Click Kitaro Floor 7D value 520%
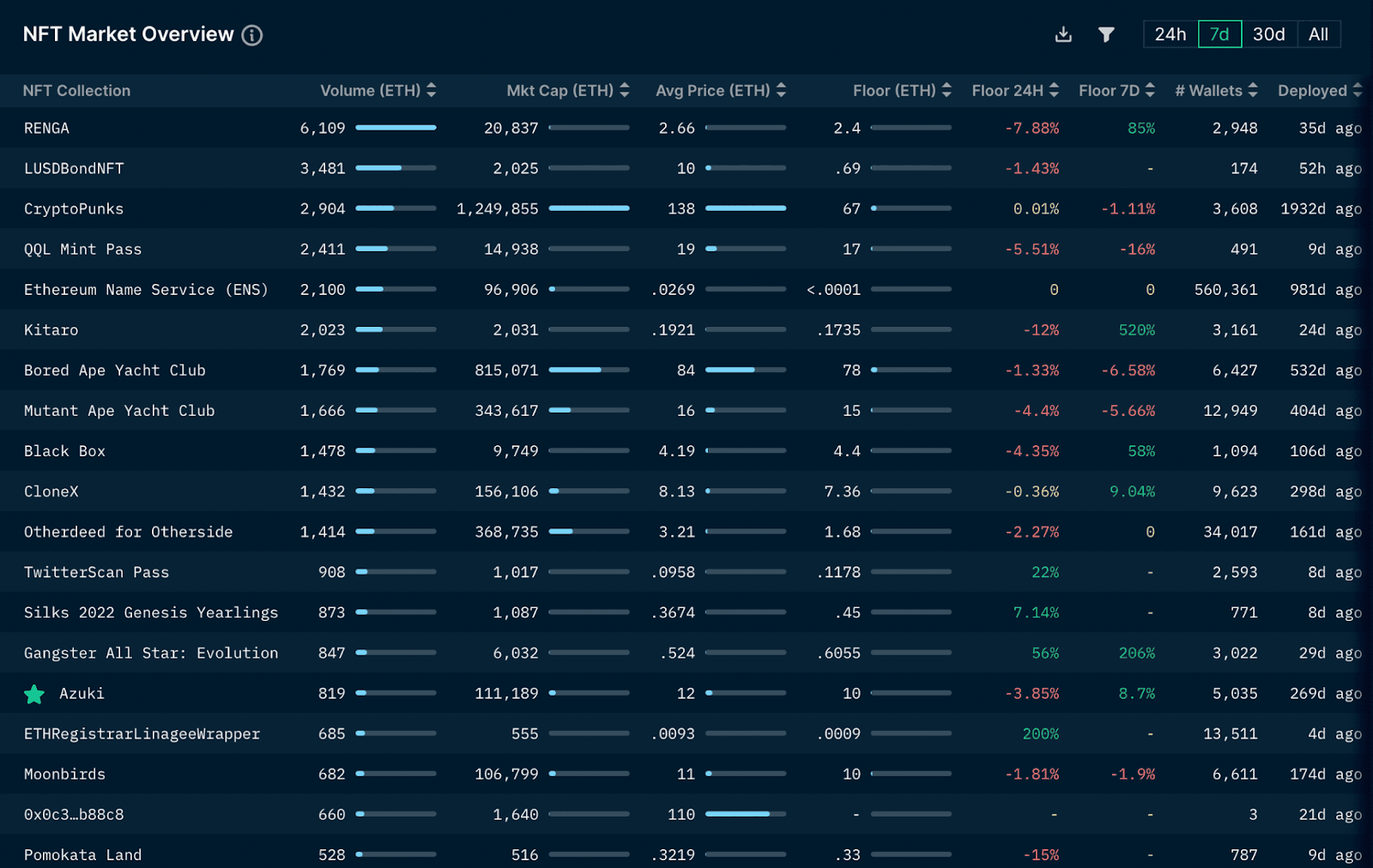This screenshot has width=1373, height=868. click(x=1137, y=329)
